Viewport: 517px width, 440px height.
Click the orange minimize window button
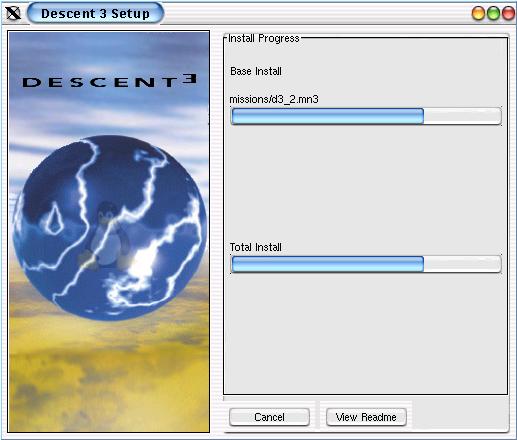[478, 13]
